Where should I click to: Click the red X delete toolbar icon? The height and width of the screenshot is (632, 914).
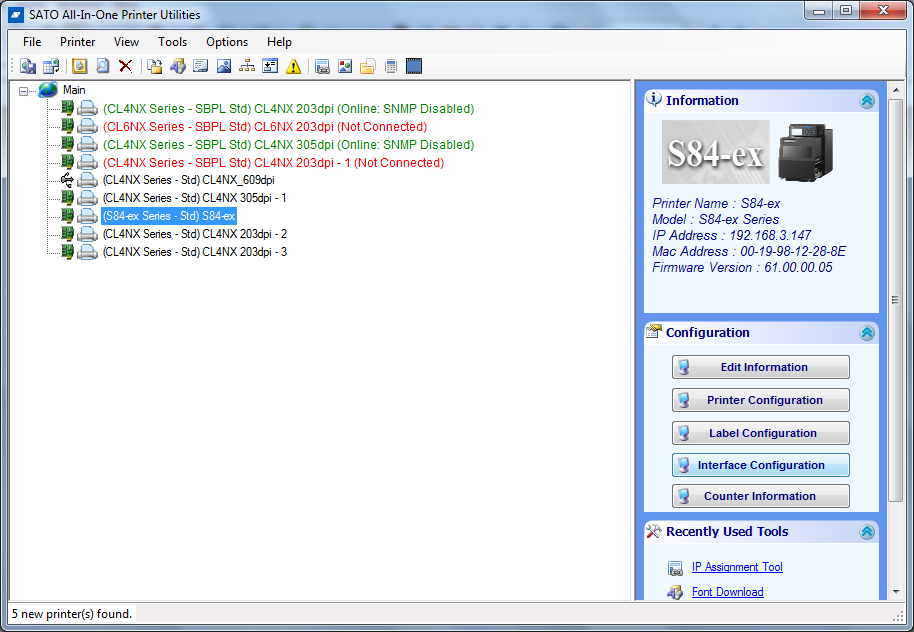125,66
